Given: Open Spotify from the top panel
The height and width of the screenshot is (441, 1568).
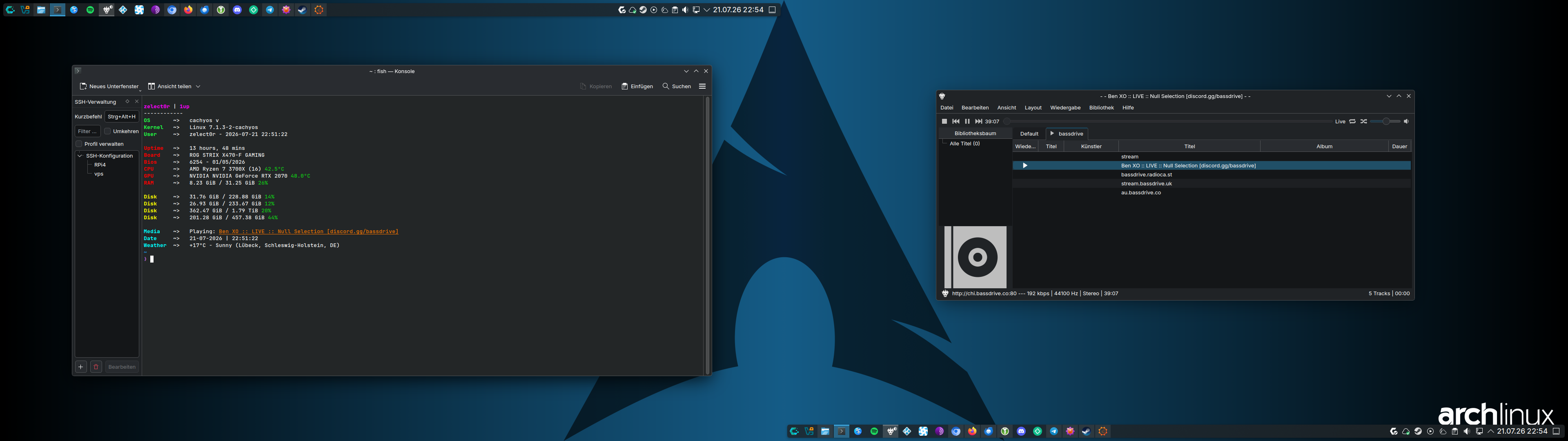Looking at the screenshot, I should click(x=90, y=10).
